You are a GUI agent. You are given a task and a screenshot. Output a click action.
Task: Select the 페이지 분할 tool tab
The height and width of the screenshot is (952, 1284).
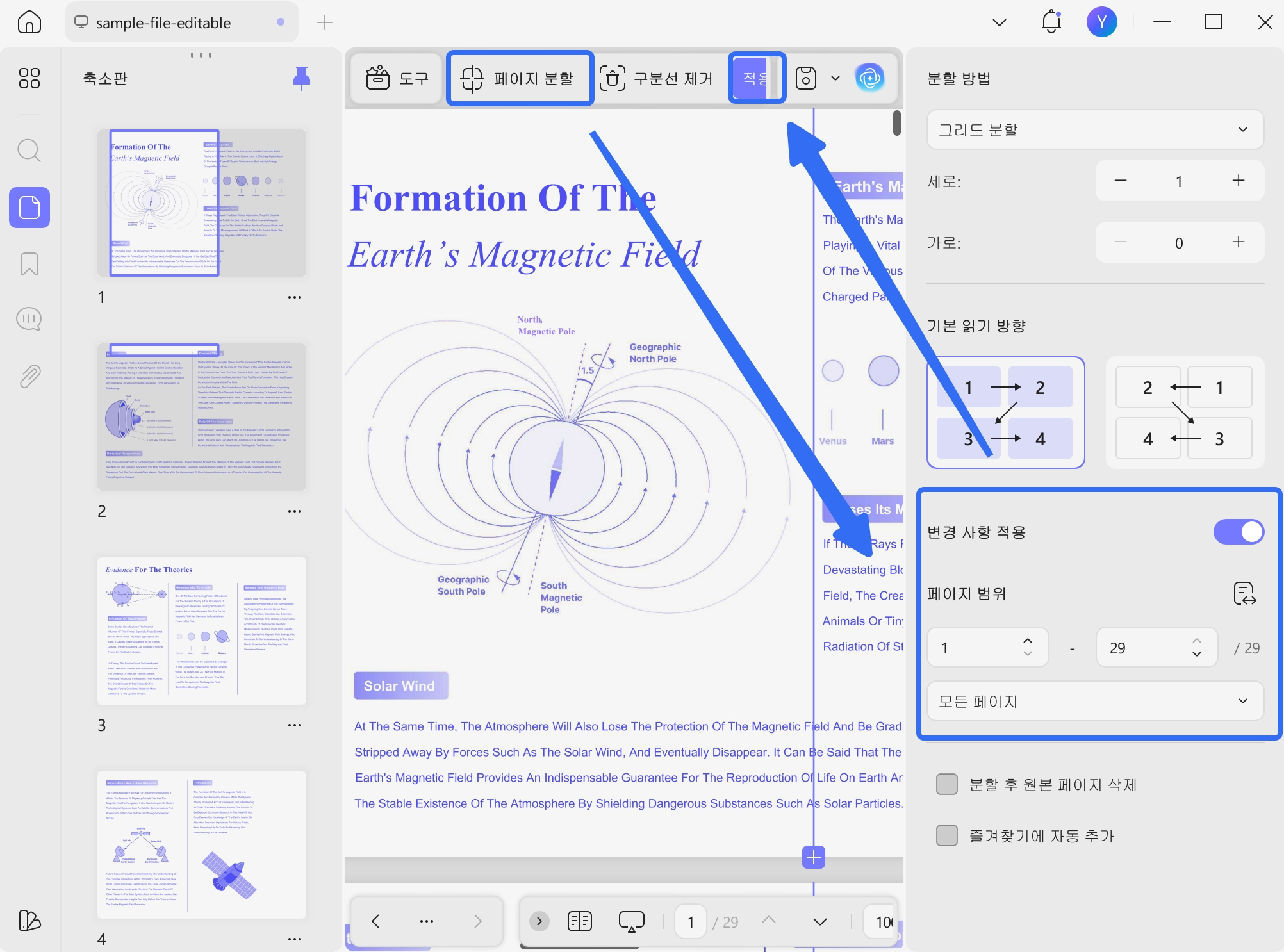point(520,78)
